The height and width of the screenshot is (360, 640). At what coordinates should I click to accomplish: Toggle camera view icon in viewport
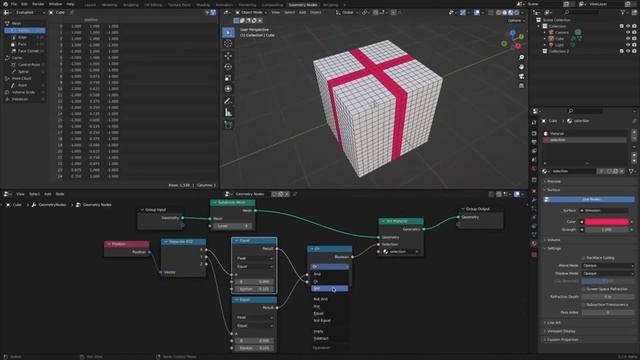(x=521, y=76)
